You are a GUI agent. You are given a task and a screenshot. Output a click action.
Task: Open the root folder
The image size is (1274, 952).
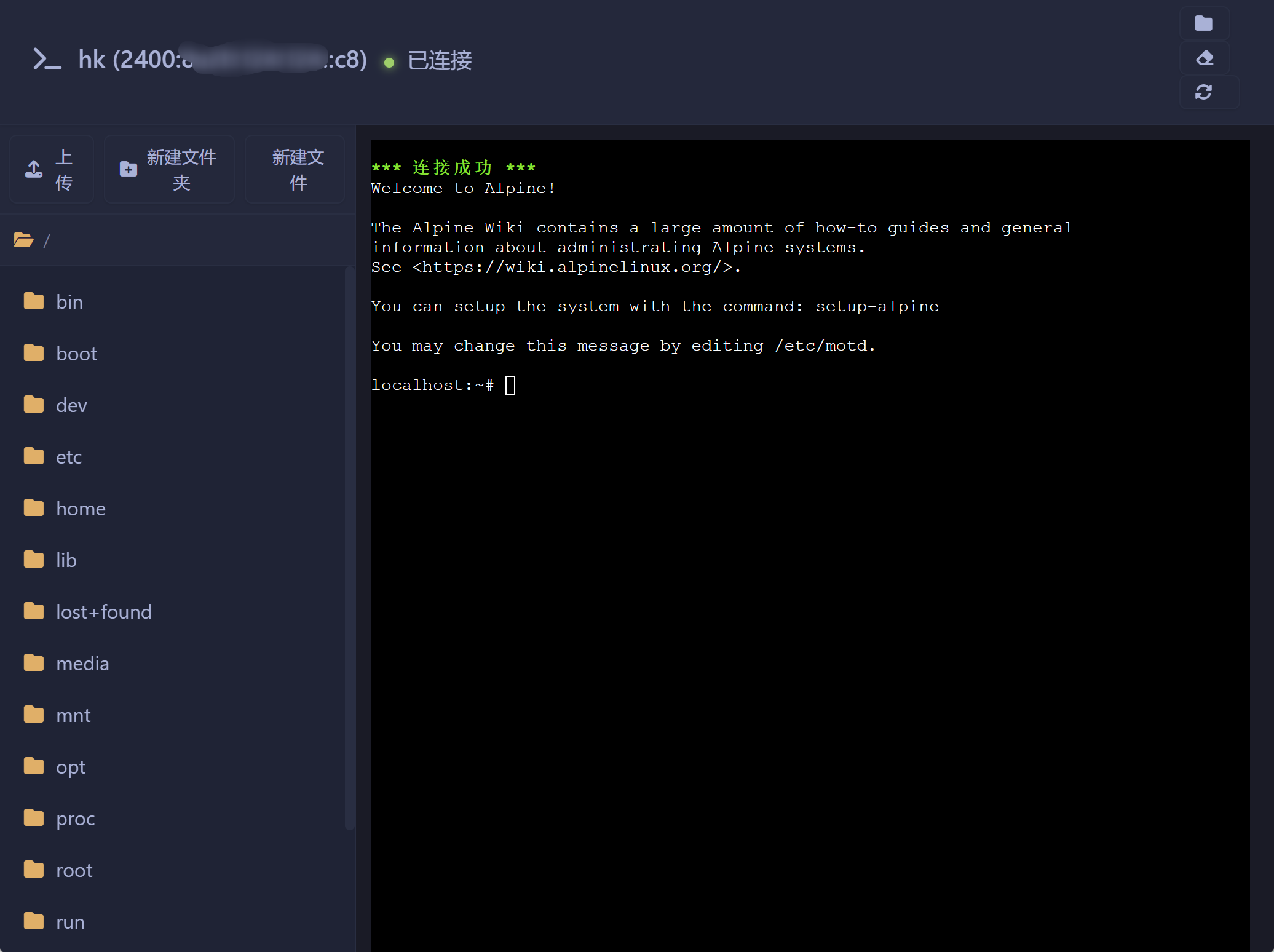click(x=172, y=870)
